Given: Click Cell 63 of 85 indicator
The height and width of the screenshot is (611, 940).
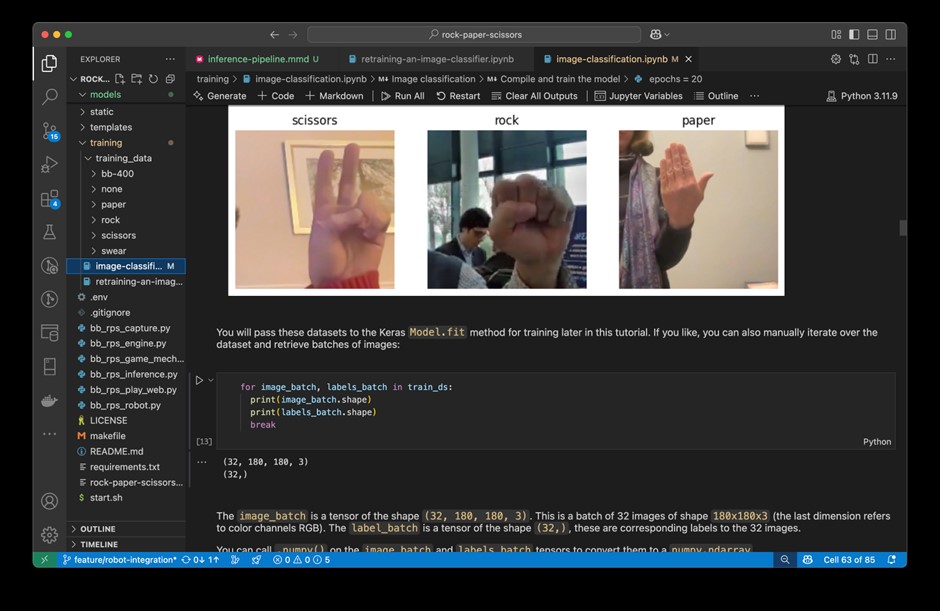Looking at the screenshot, I should [849, 559].
